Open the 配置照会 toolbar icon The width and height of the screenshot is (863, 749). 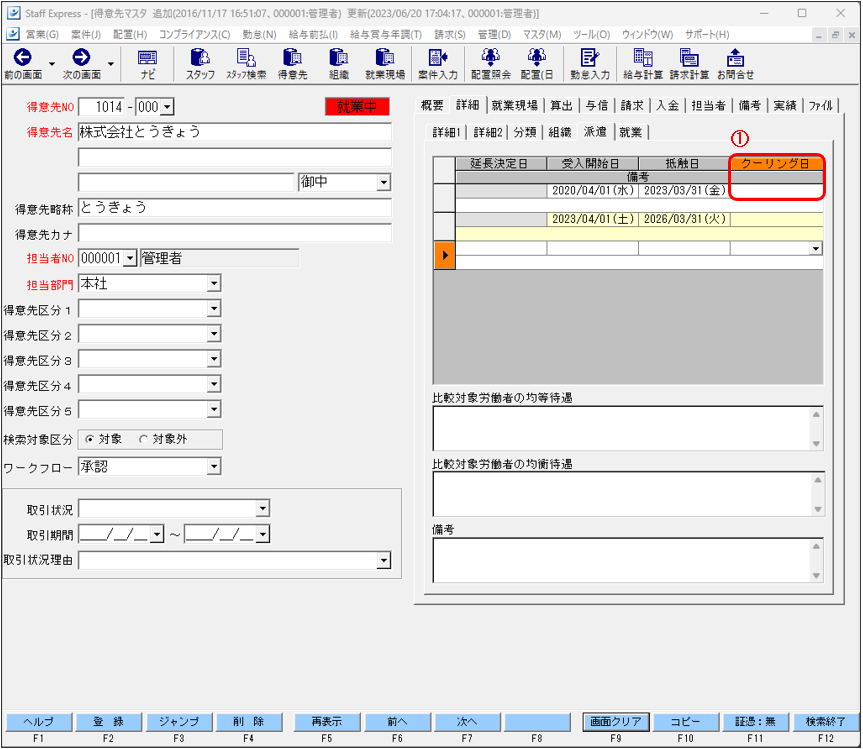click(x=490, y=57)
